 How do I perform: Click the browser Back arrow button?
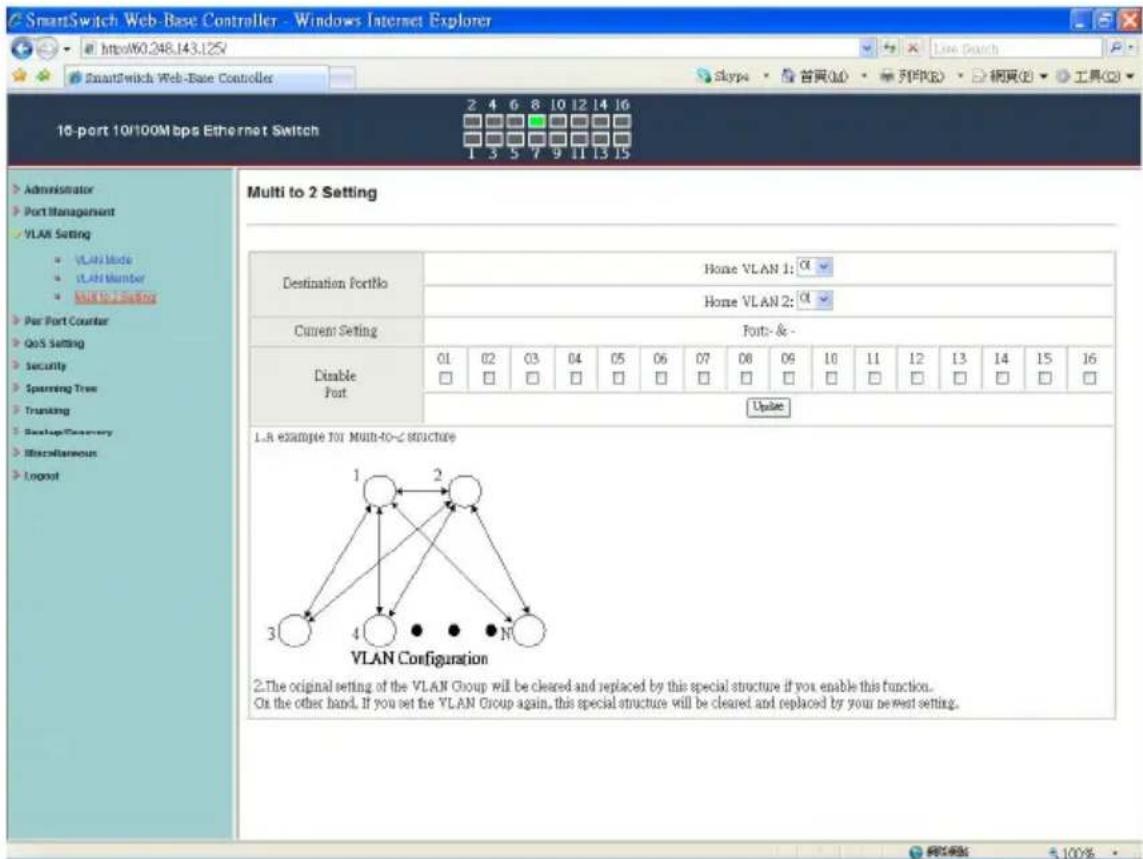click(x=22, y=49)
